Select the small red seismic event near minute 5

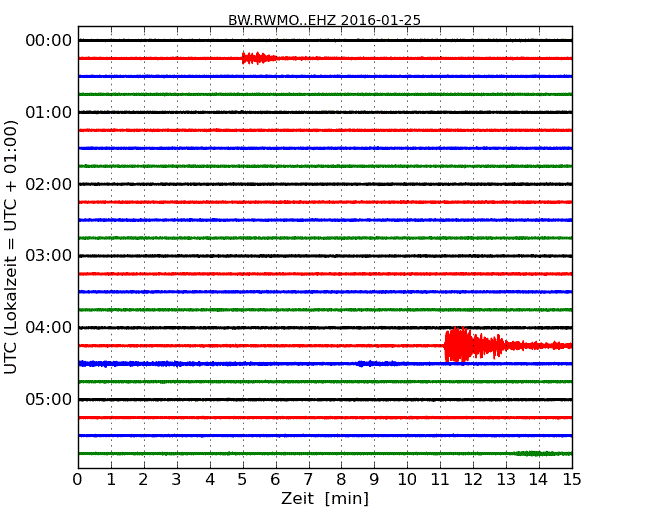(x=260, y=58)
